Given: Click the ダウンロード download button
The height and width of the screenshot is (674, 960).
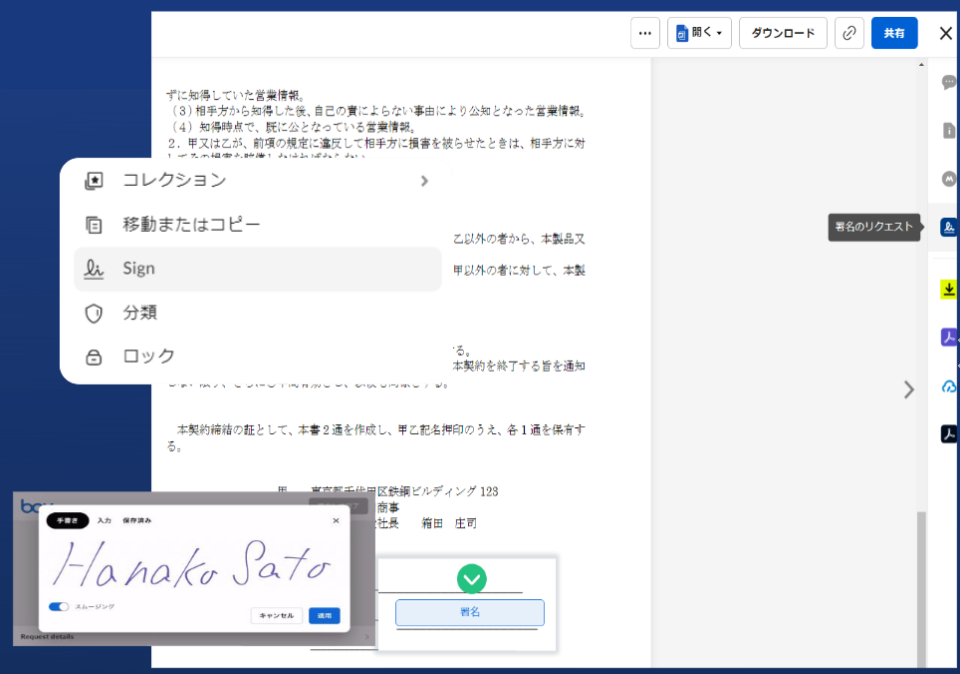Looking at the screenshot, I should (x=783, y=32).
